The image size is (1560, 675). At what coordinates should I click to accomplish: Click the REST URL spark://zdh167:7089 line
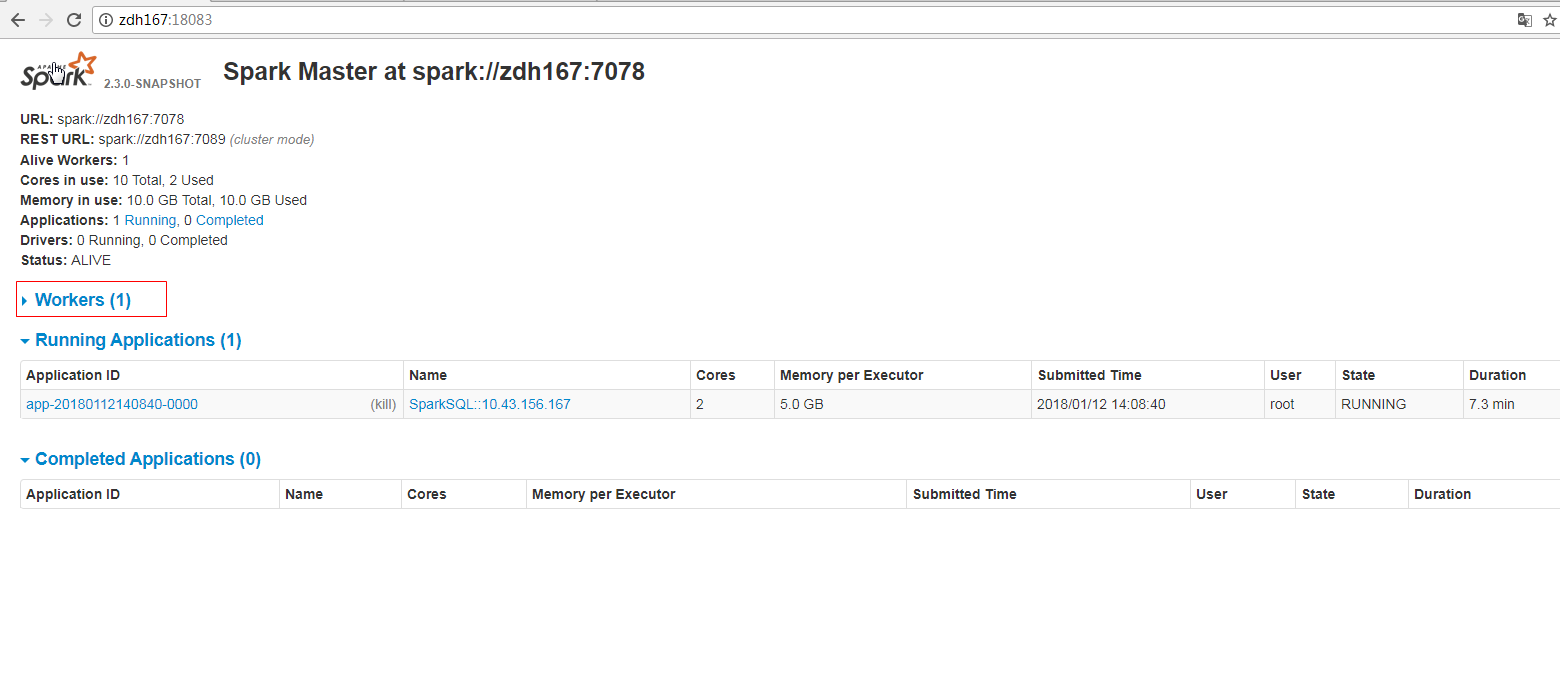tap(167, 139)
